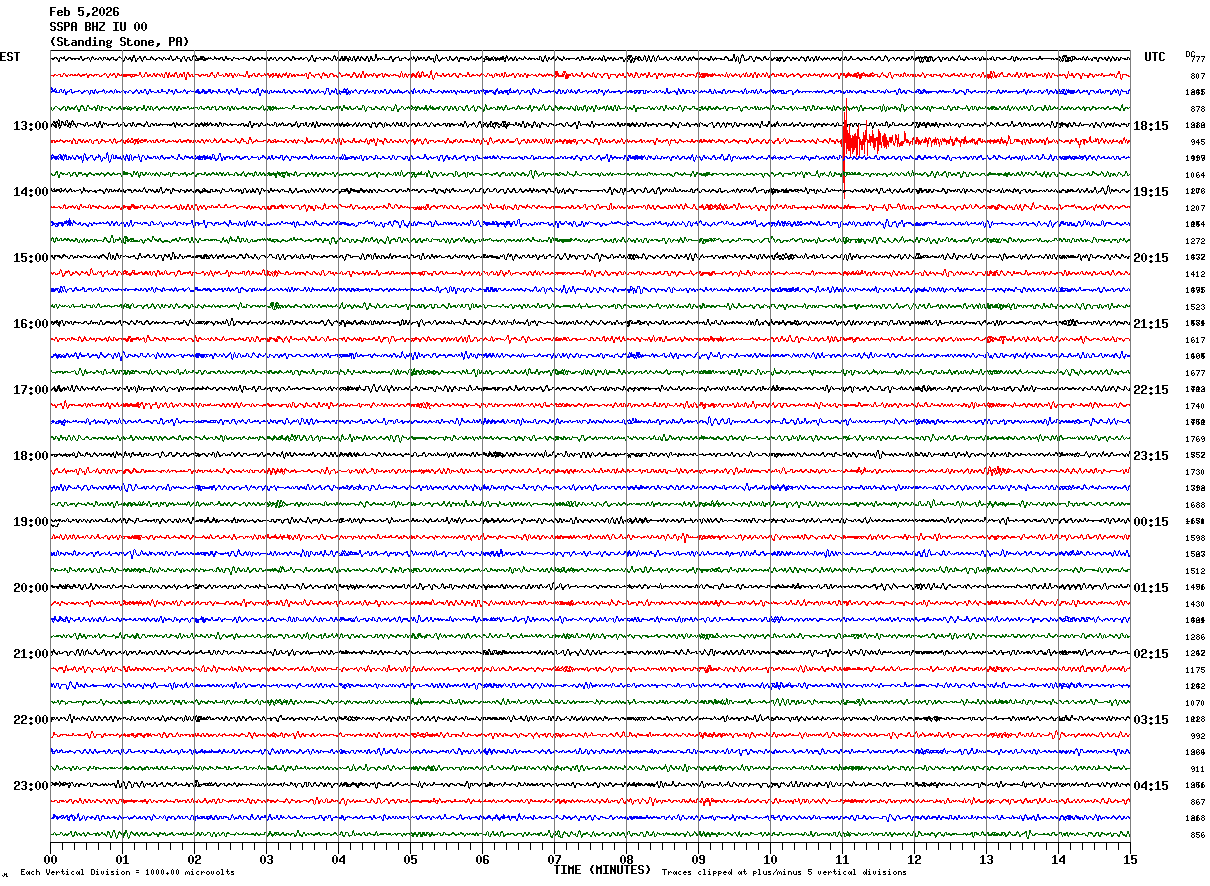
Task: Click the DC offset value '878'
Action: tap(1197, 109)
